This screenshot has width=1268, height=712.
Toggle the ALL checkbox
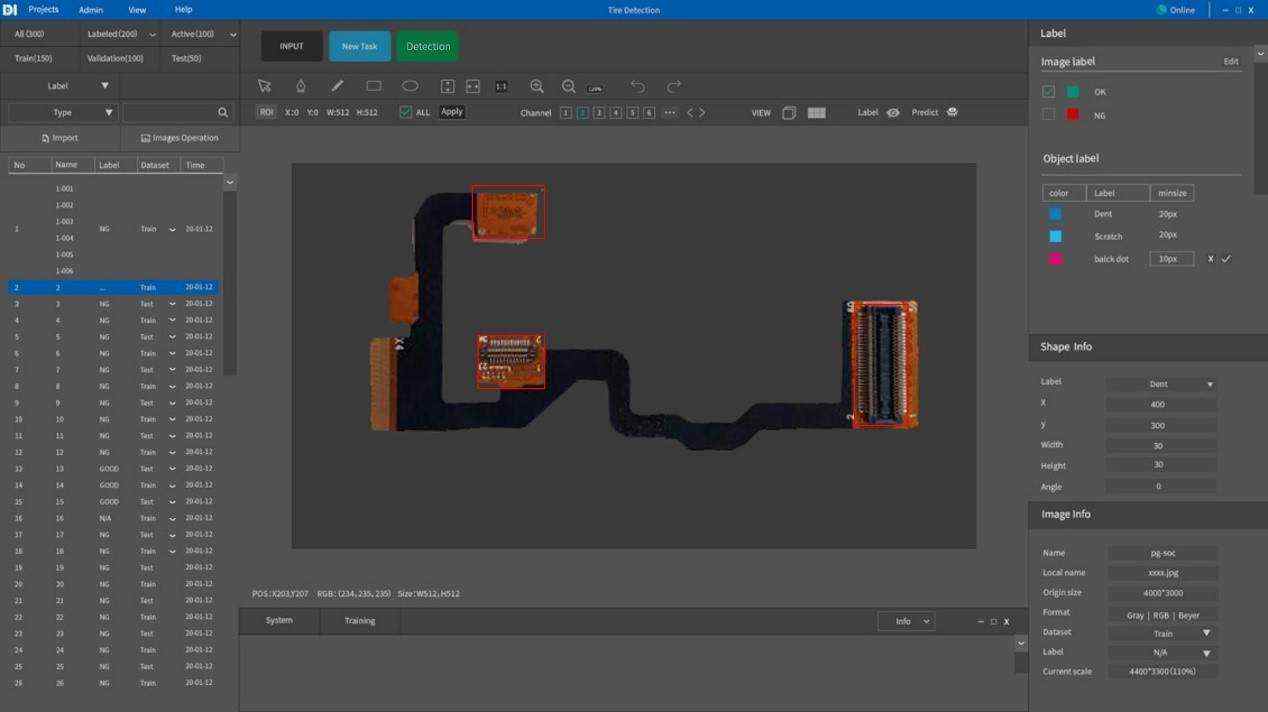pyautogui.click(x=405, y=112)
